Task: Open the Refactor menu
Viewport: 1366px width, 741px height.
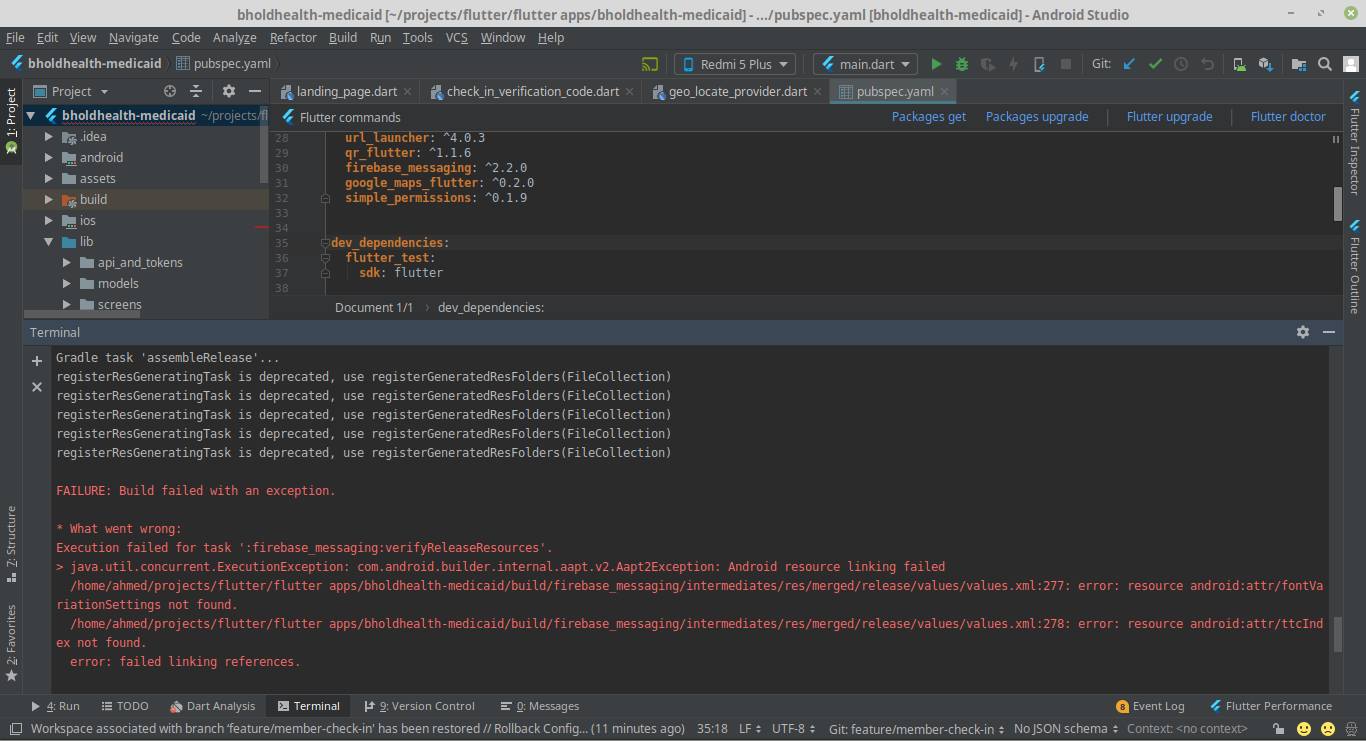Action: pyautogui.click(x=293, y=37)
